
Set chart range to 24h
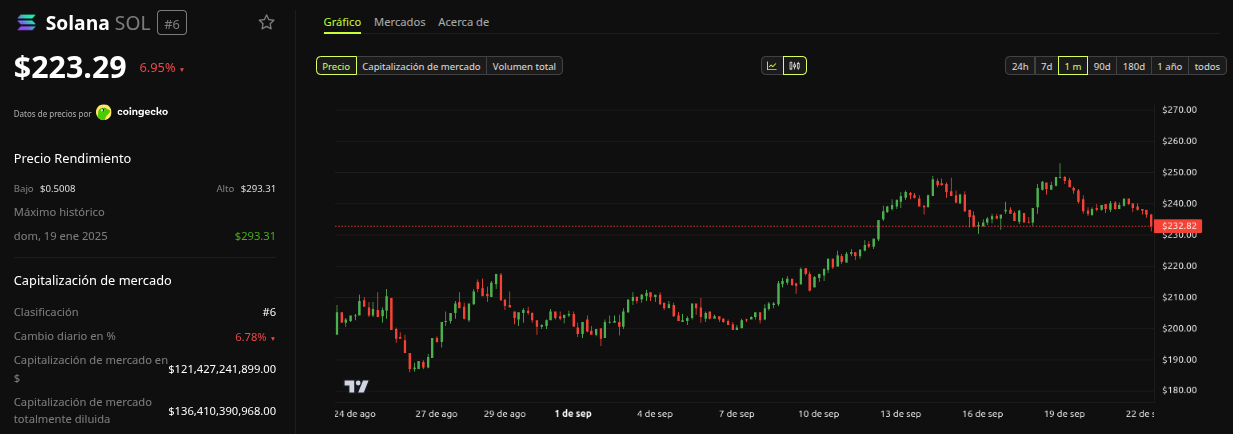click(1020, 66)
